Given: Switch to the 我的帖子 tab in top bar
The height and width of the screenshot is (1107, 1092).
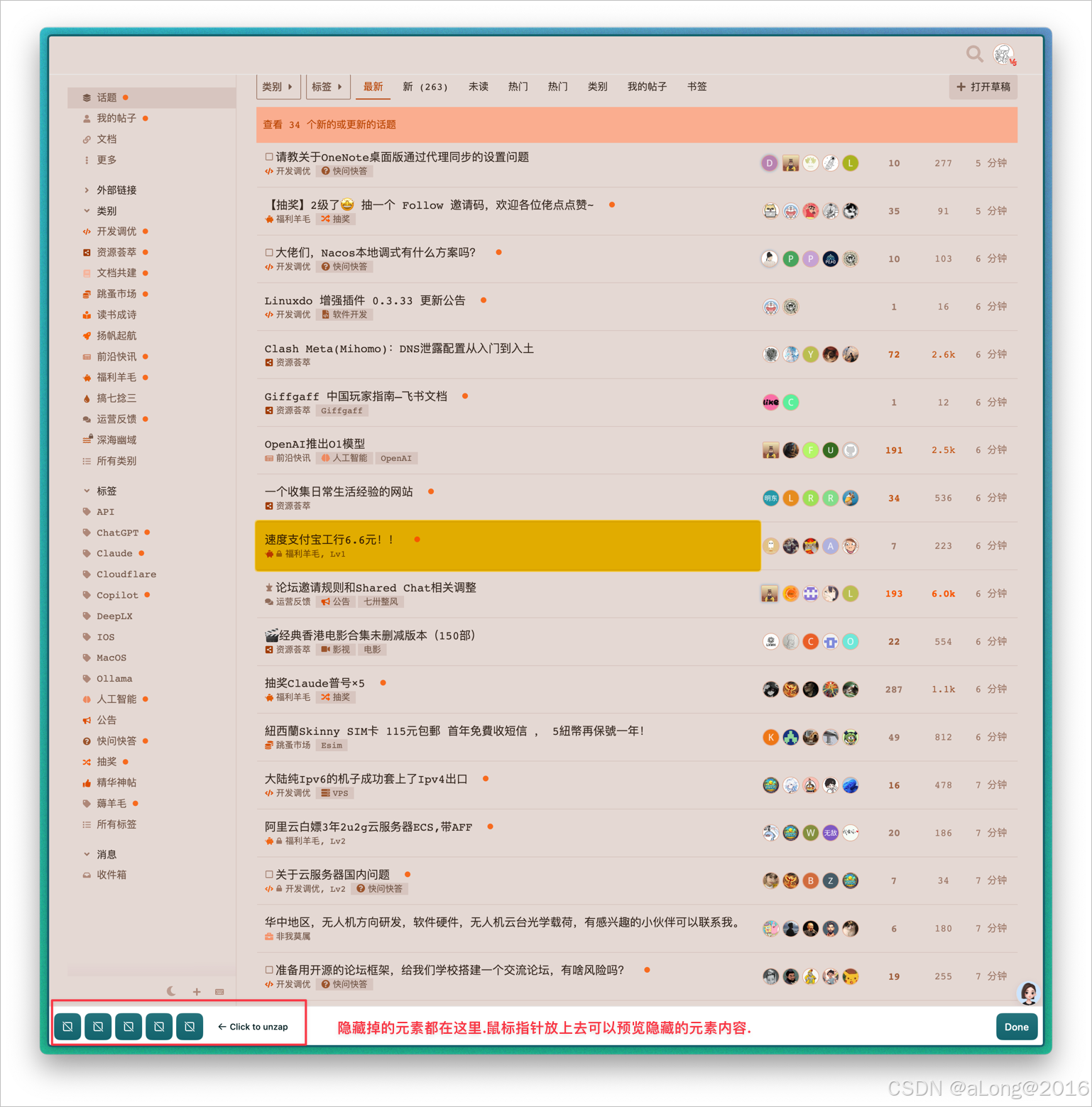Looking at the screenshot, I should [x=647, y=87].
